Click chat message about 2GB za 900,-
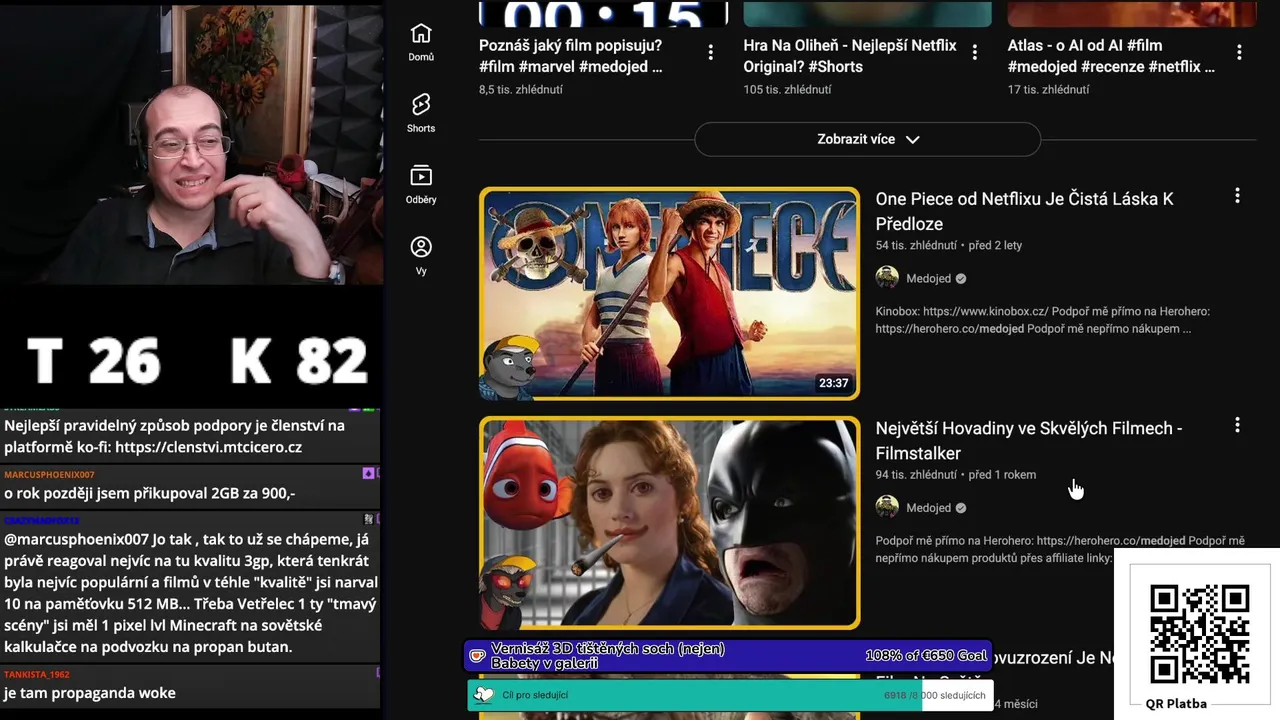 [x=150, y=493]
